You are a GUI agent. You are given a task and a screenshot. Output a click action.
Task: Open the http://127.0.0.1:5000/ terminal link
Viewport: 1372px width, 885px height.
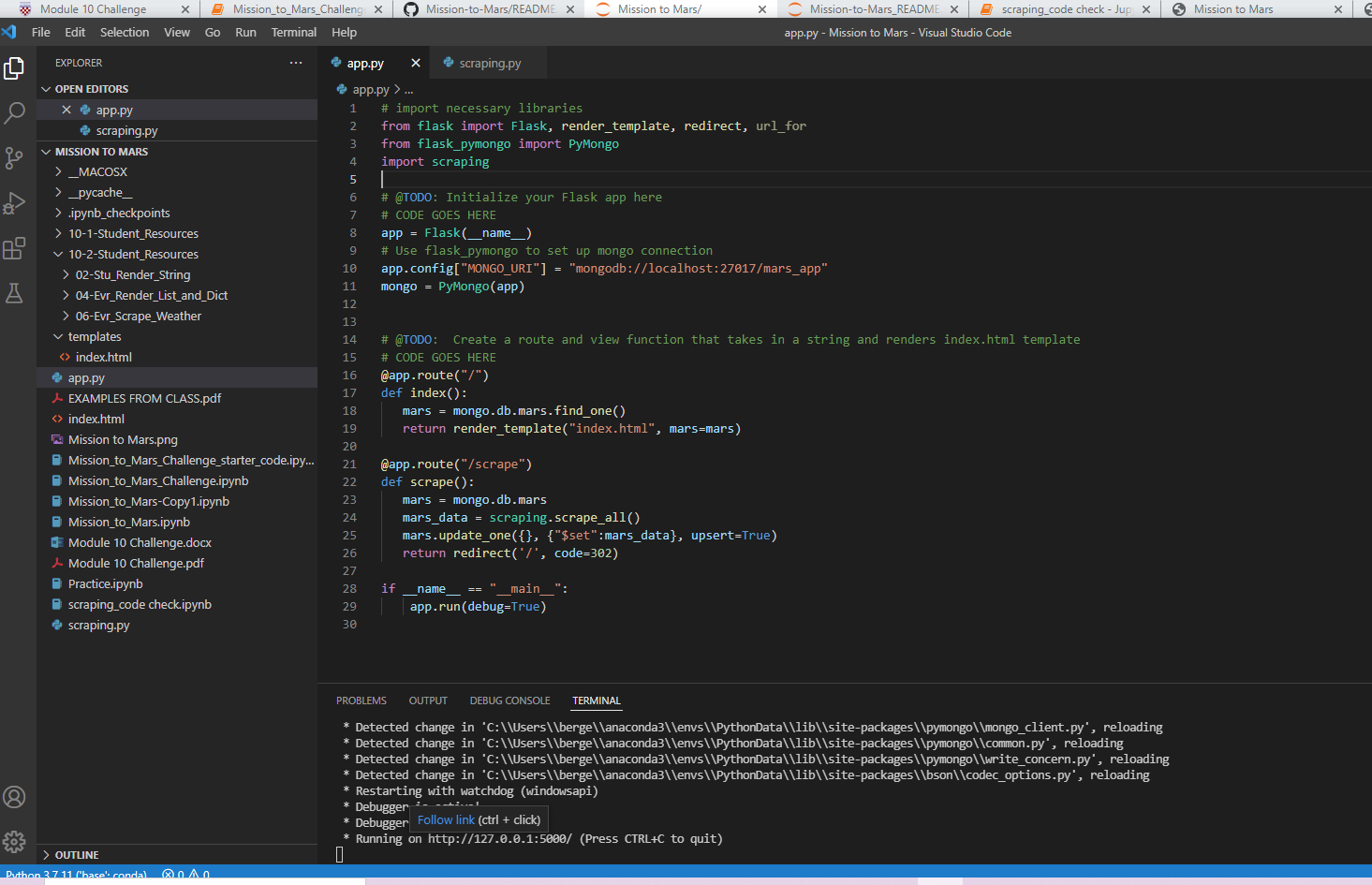pyautogui.click(x=499, y=839)
